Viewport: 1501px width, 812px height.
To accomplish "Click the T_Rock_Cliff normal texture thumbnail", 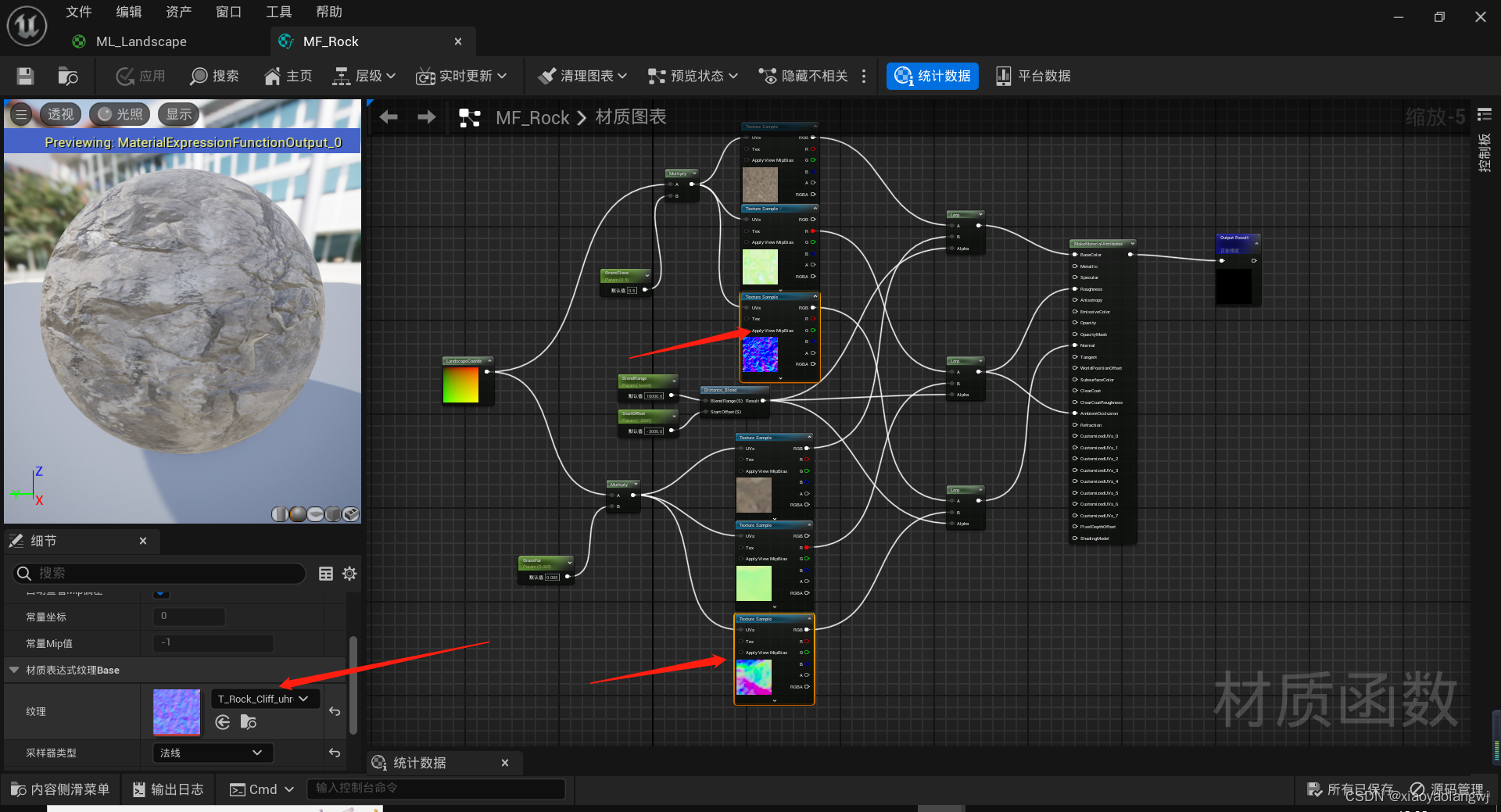I will (x=177, y=712).
